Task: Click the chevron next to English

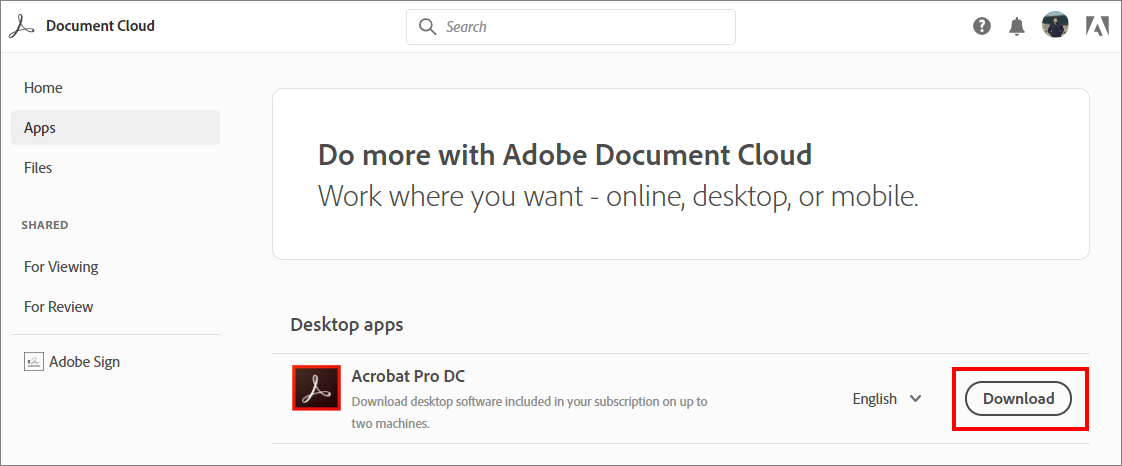Action: (x=915, y=399)
